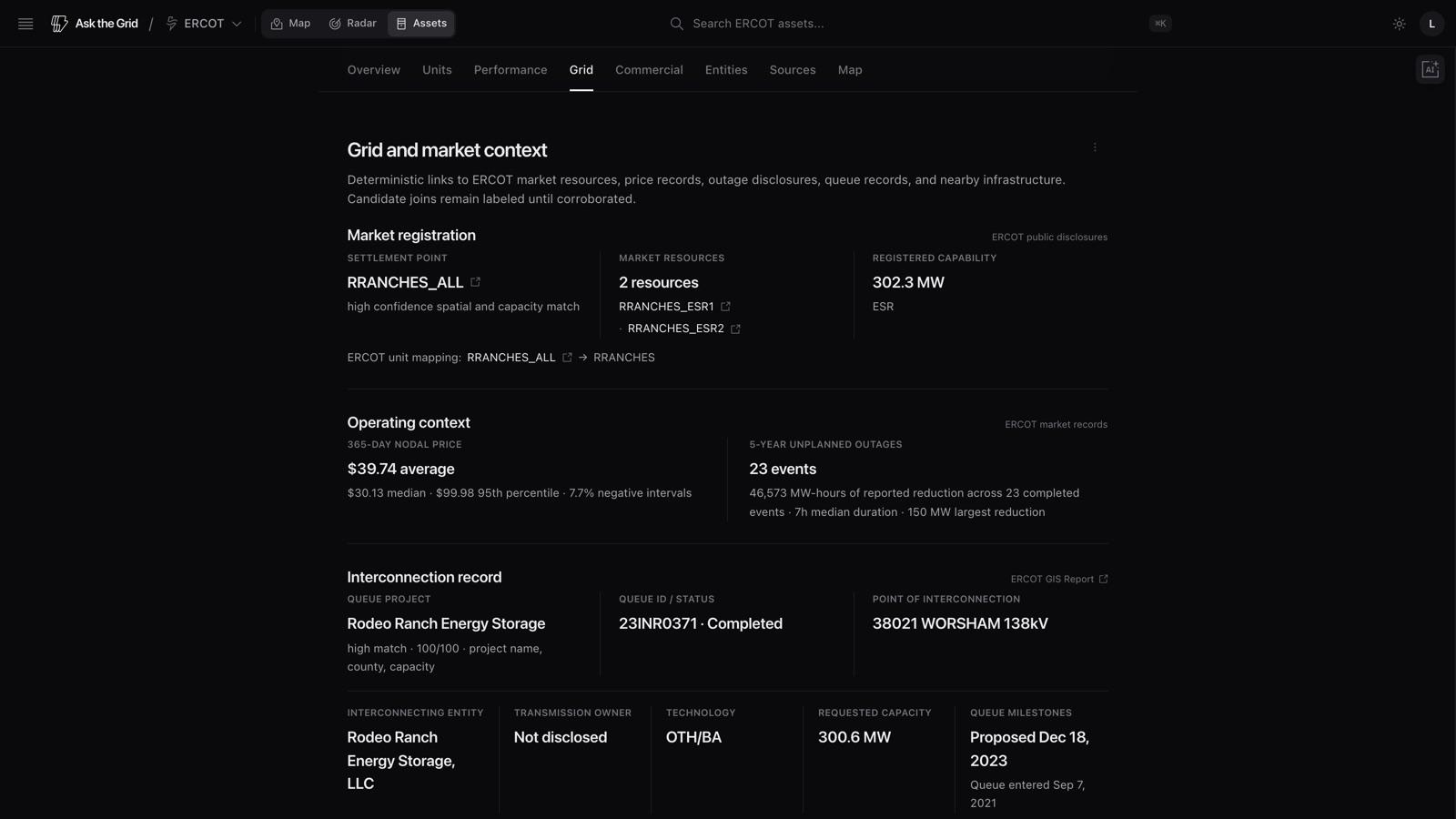Image resolution: width=1456 pixels, height=819 pixels.
Task: Switch to the Units tab
Action: [437, 70]
